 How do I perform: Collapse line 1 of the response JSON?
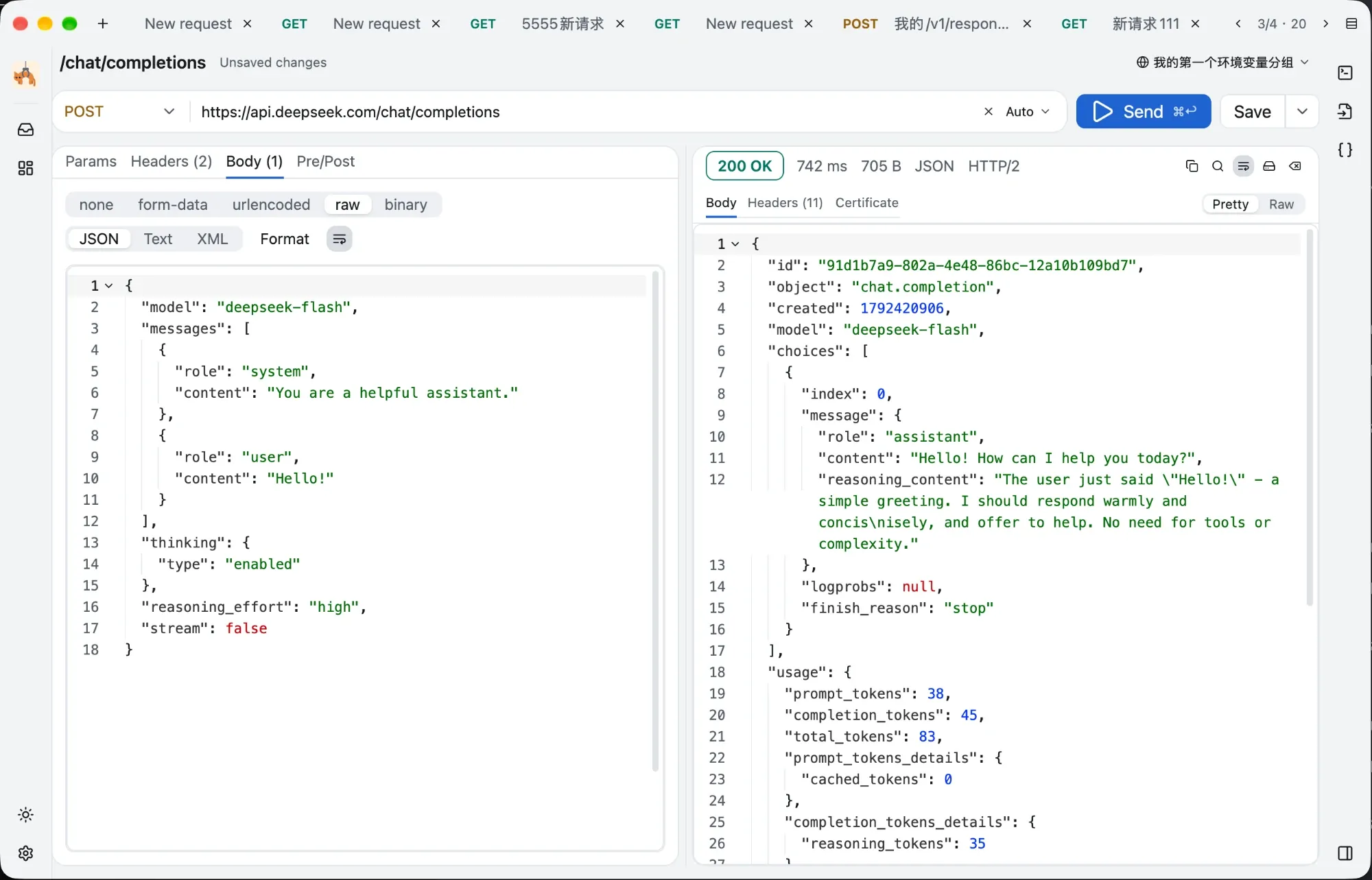[735, 244]
